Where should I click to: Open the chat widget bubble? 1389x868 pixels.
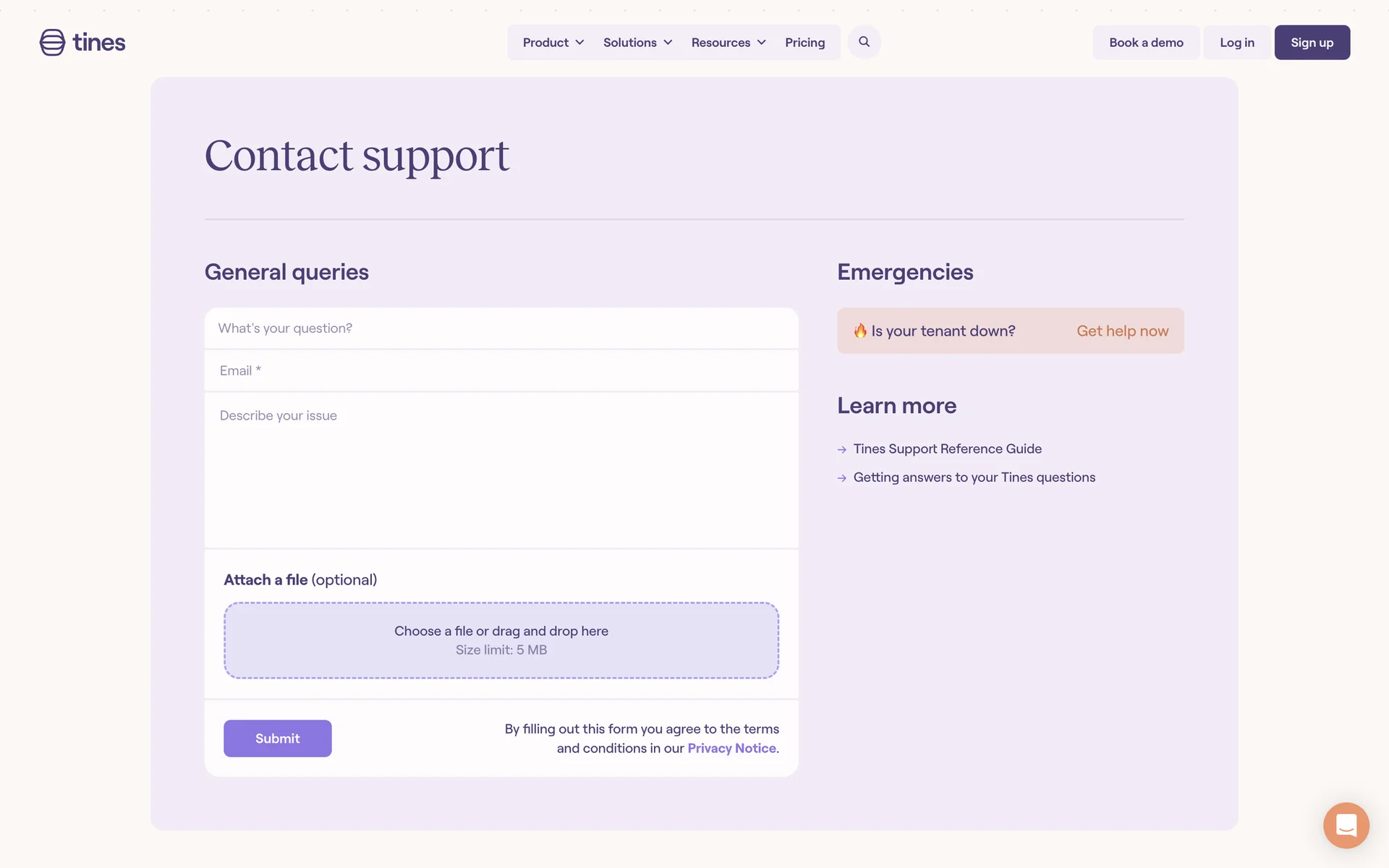click(x=1346, y=825)
